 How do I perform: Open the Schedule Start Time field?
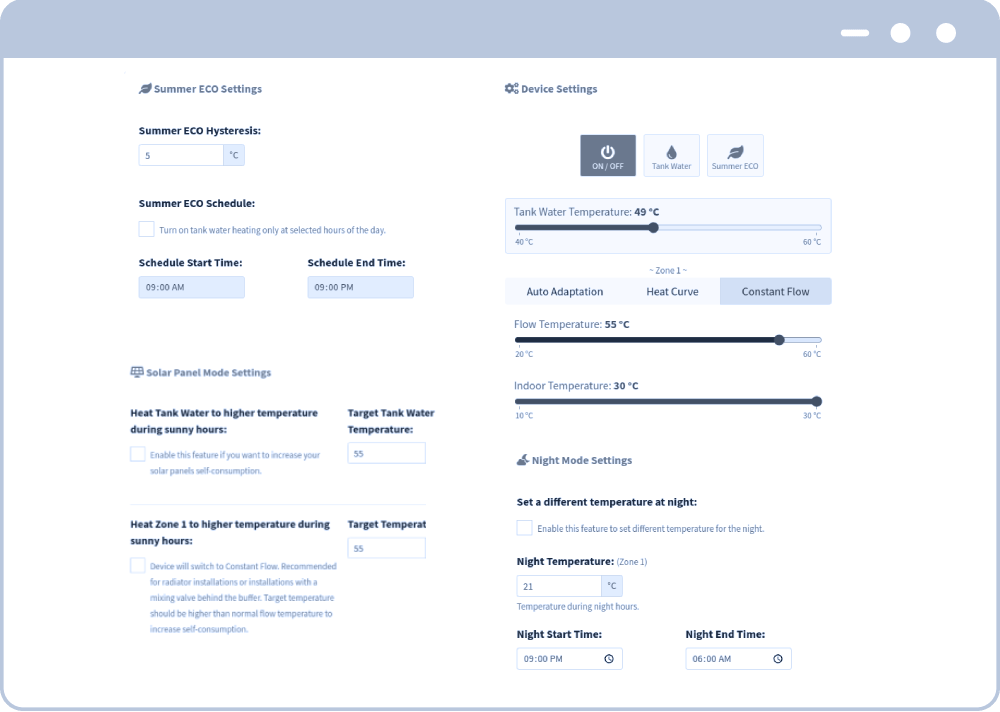click(x=191, y=287)
